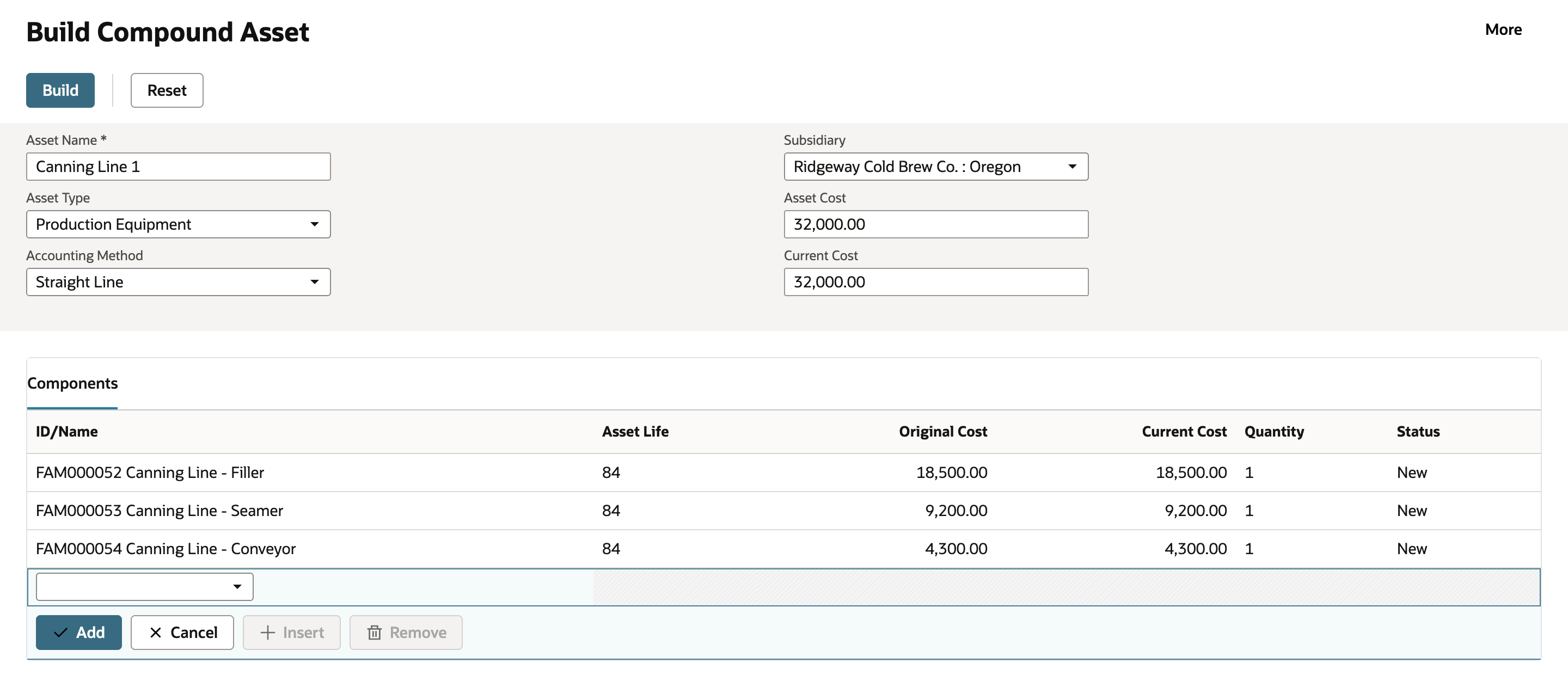Click the 4,300.00 Current Cost cell
The image size is (1568, 675).
(x=1196, y=548)
